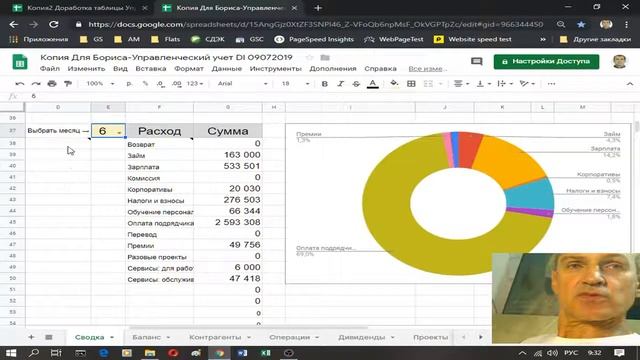Open cell borders options
This screenshot has width=640, height=360.
click(x=411, y=84)
